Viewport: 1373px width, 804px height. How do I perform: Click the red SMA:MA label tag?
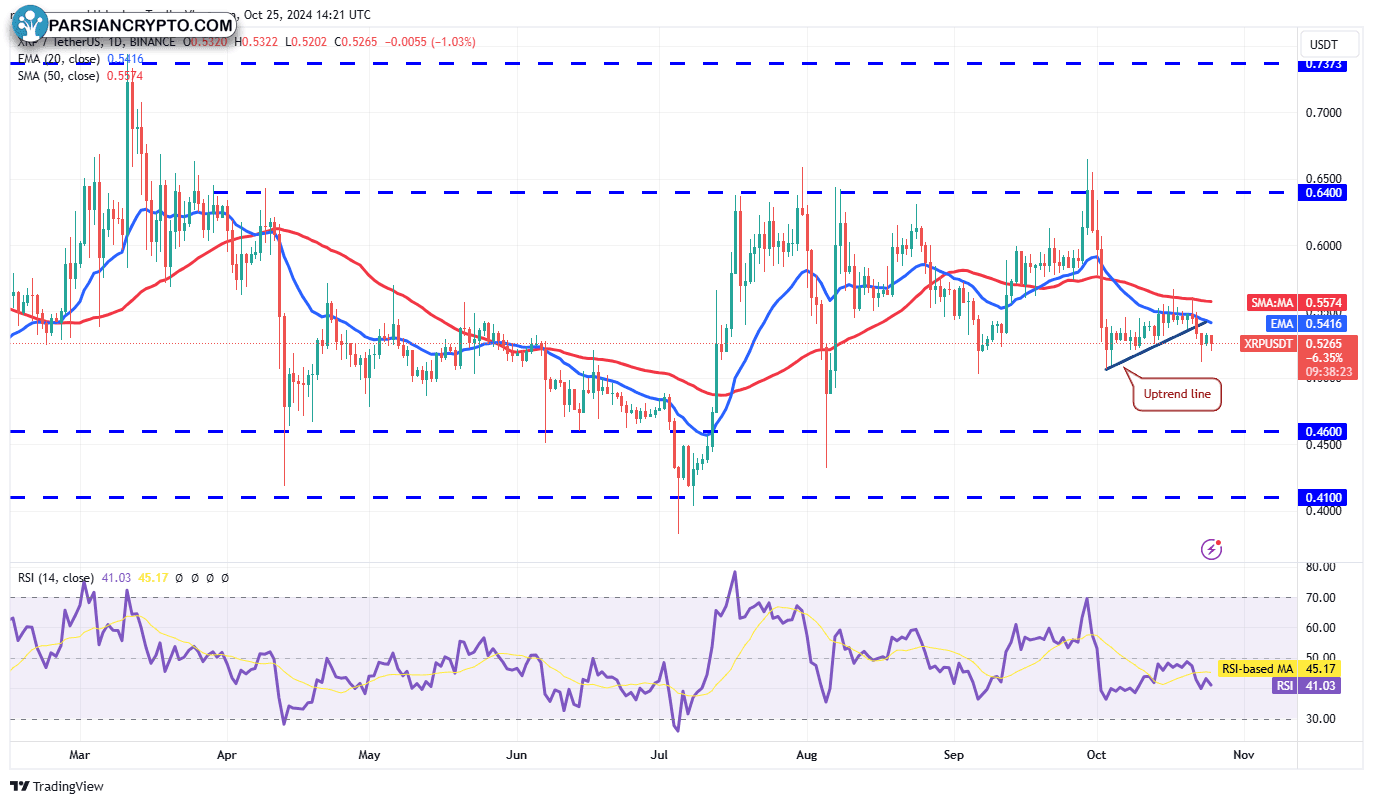[x=1273, y=302]
